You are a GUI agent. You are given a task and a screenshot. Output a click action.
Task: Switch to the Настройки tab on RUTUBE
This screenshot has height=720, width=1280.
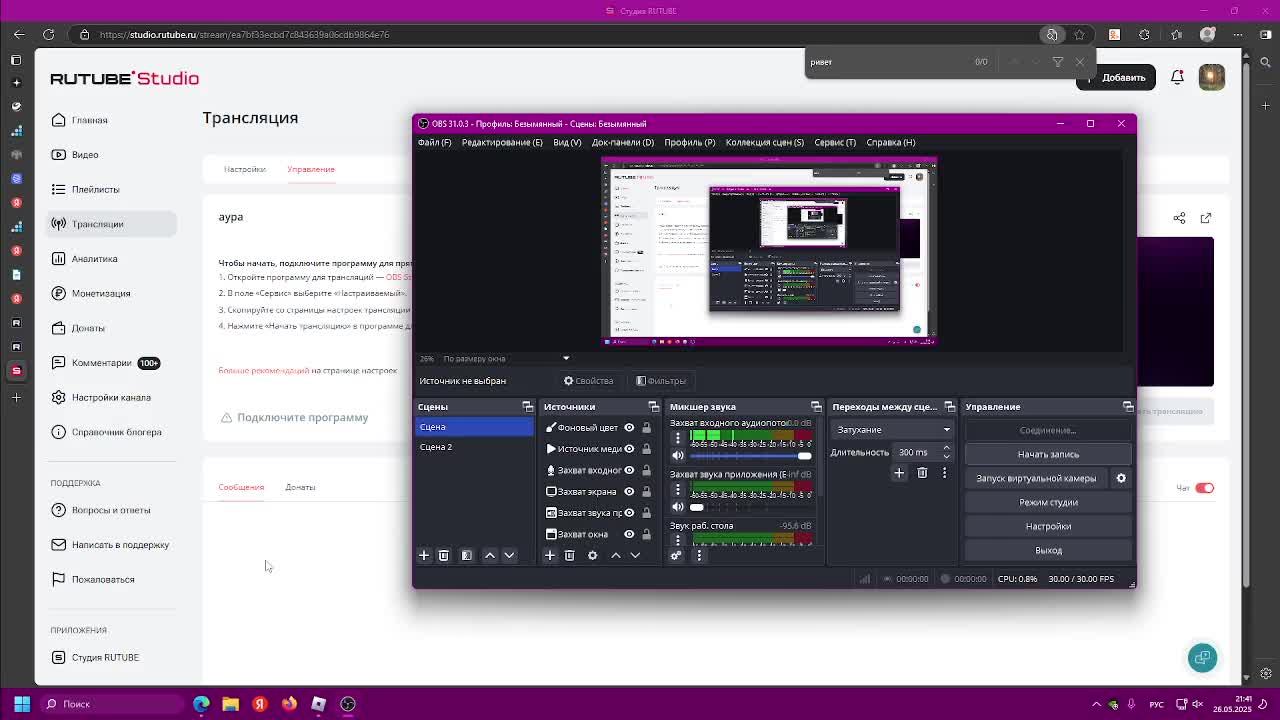(245, 169)
